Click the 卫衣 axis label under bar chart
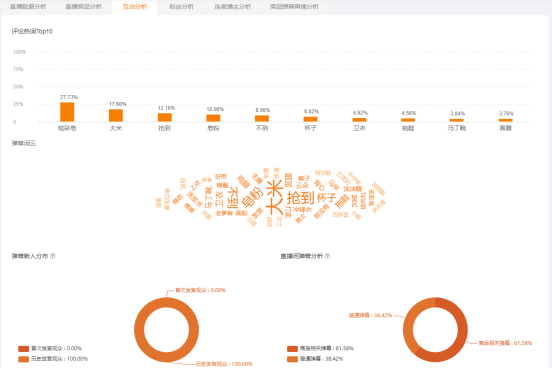This screenshot has height=368, width=552. tap(359, 128)
